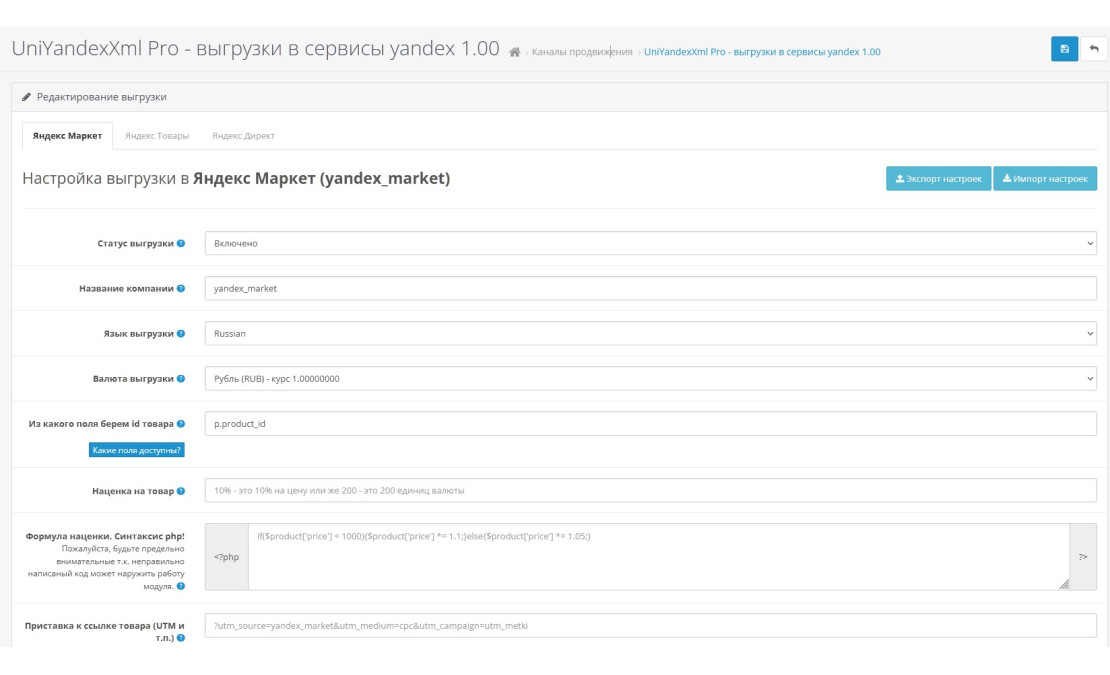Viewport: 1110px width, 675px height.
Task: Click the help icon next to Название компании
Action: point(181,289)
